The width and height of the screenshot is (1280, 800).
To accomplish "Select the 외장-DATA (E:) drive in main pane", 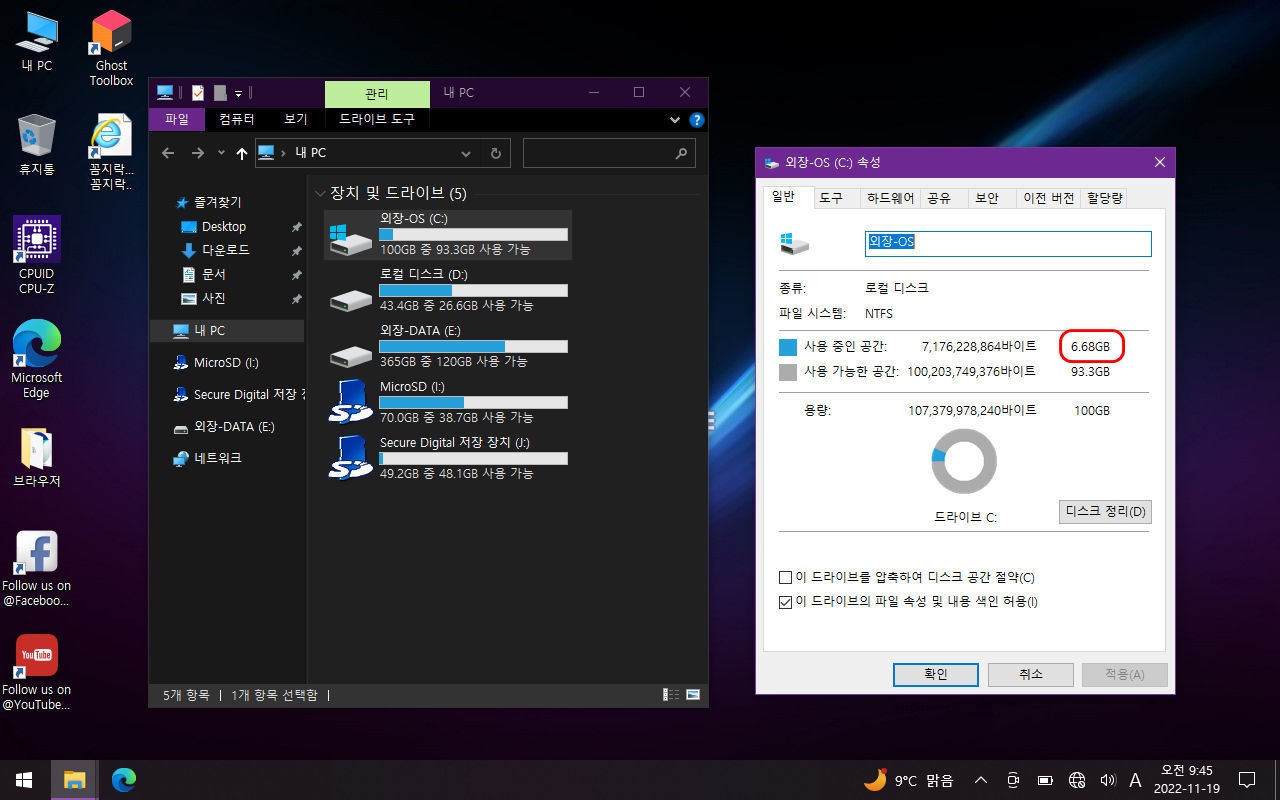I will 448,346.
